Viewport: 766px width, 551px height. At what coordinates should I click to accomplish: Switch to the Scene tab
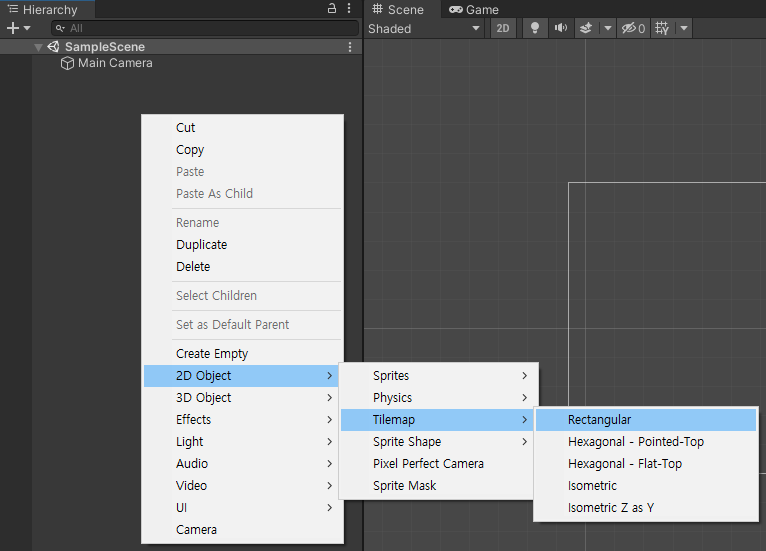[398, 9]
